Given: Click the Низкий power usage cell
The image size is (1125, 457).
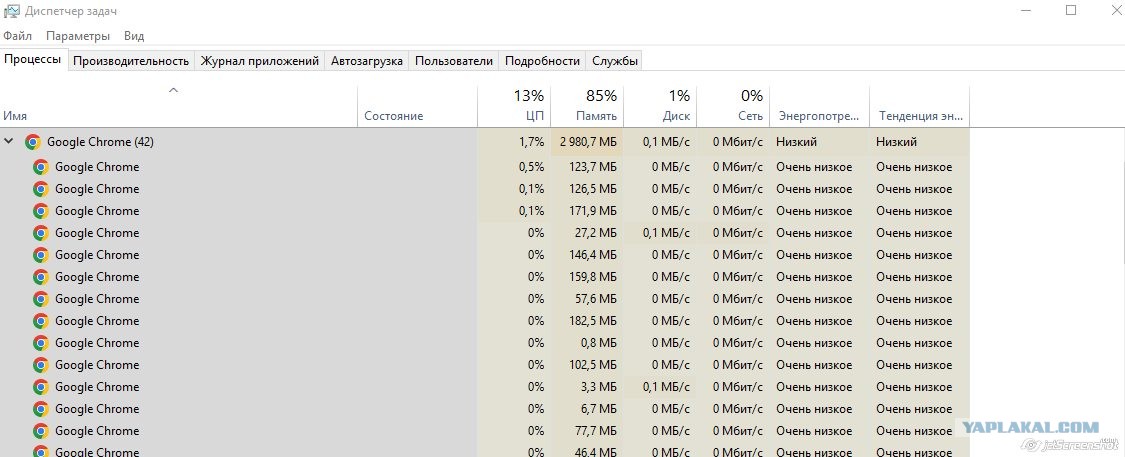Looking at the screenshot, I should pyautogui.click(x=819, y=142).
